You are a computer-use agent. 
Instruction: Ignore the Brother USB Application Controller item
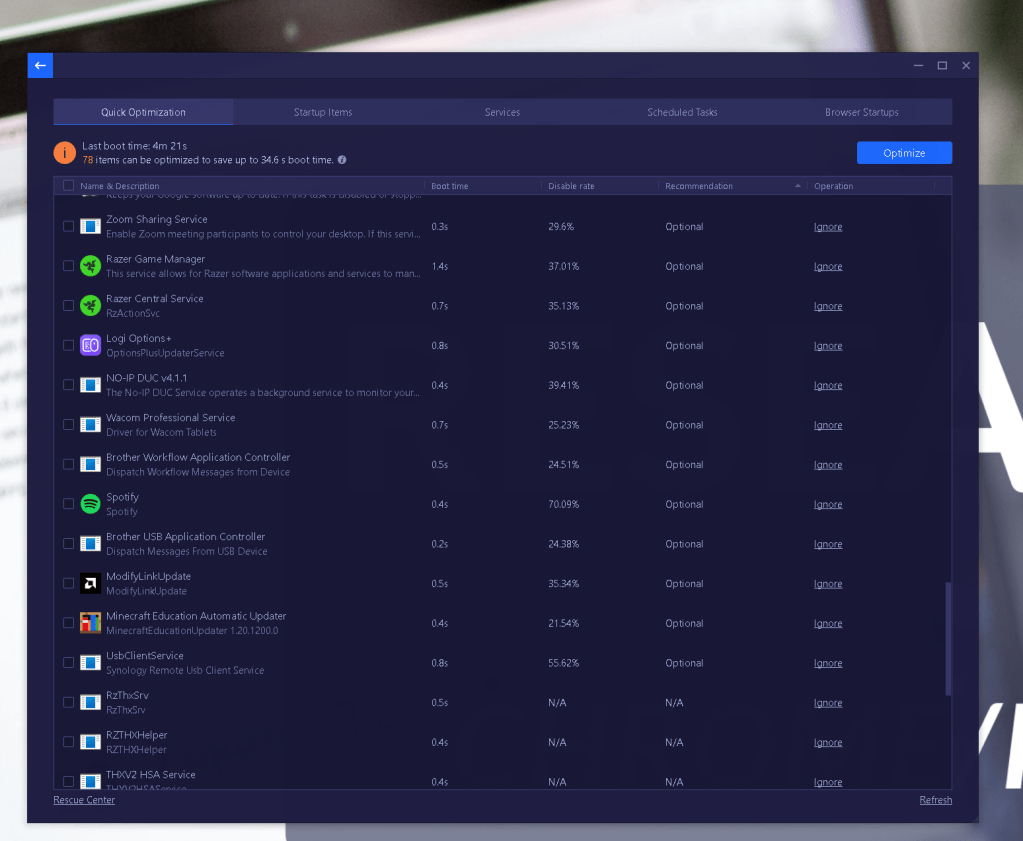coord(828,544)
